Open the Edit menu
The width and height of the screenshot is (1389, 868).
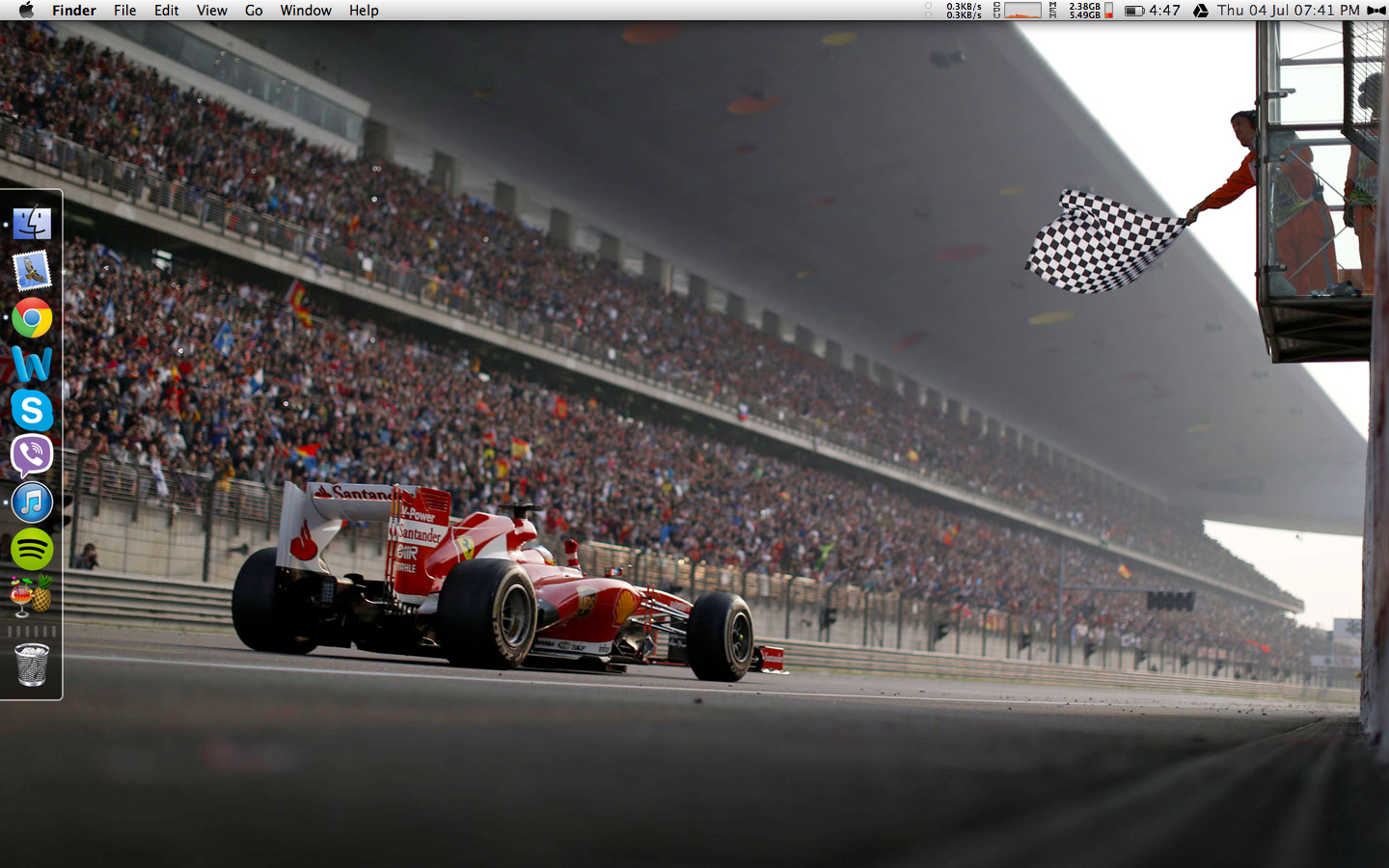(167, 10)
